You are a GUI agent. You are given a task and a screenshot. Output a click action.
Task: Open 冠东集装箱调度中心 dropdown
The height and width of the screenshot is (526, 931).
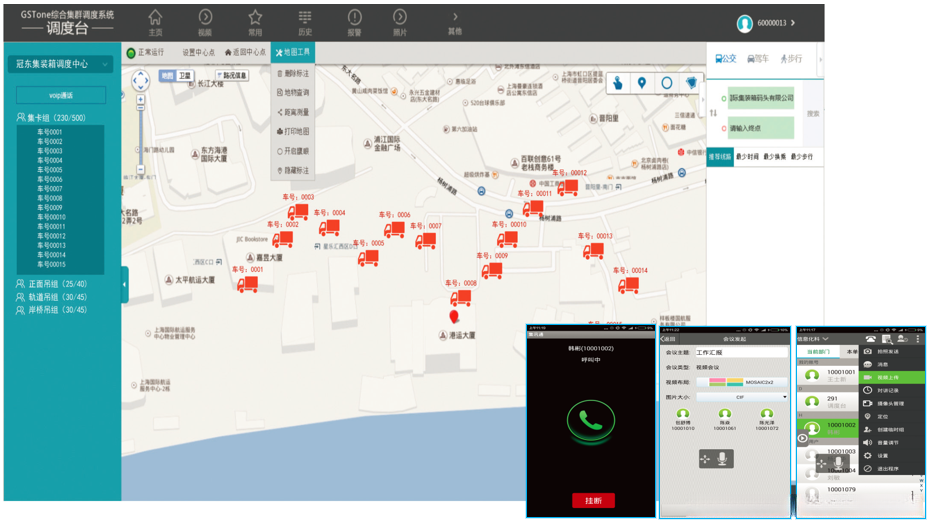pos(61,64)
